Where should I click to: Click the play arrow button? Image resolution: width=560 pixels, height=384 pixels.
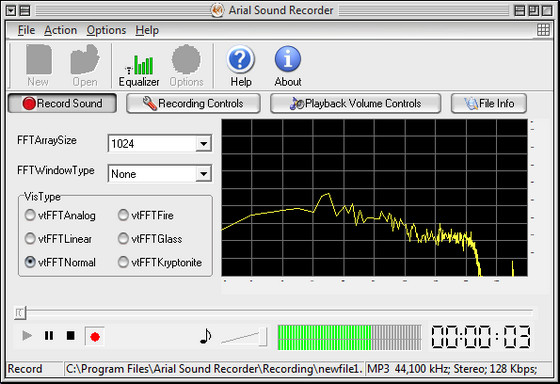pos(27,336)
